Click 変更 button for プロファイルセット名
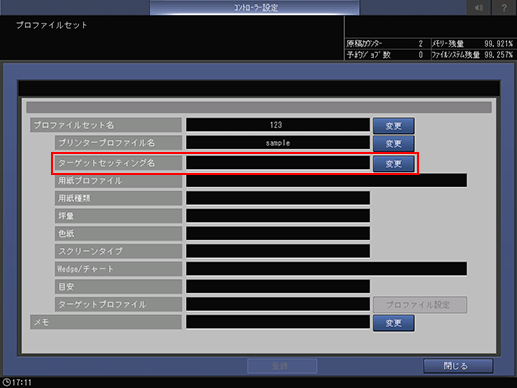This screenshot has height=388, width=517. (x=394, y=126)
